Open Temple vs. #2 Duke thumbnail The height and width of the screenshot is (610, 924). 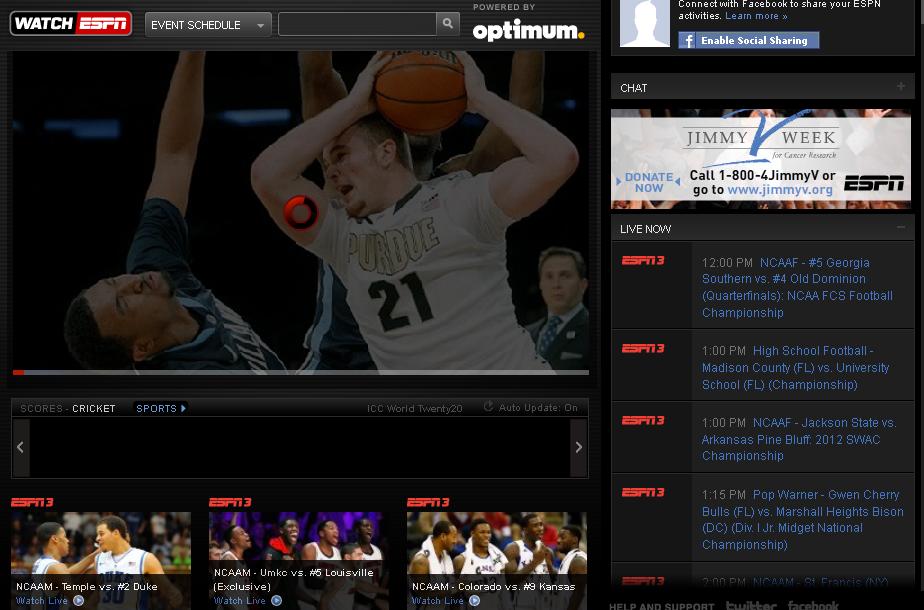pos(101,560)
